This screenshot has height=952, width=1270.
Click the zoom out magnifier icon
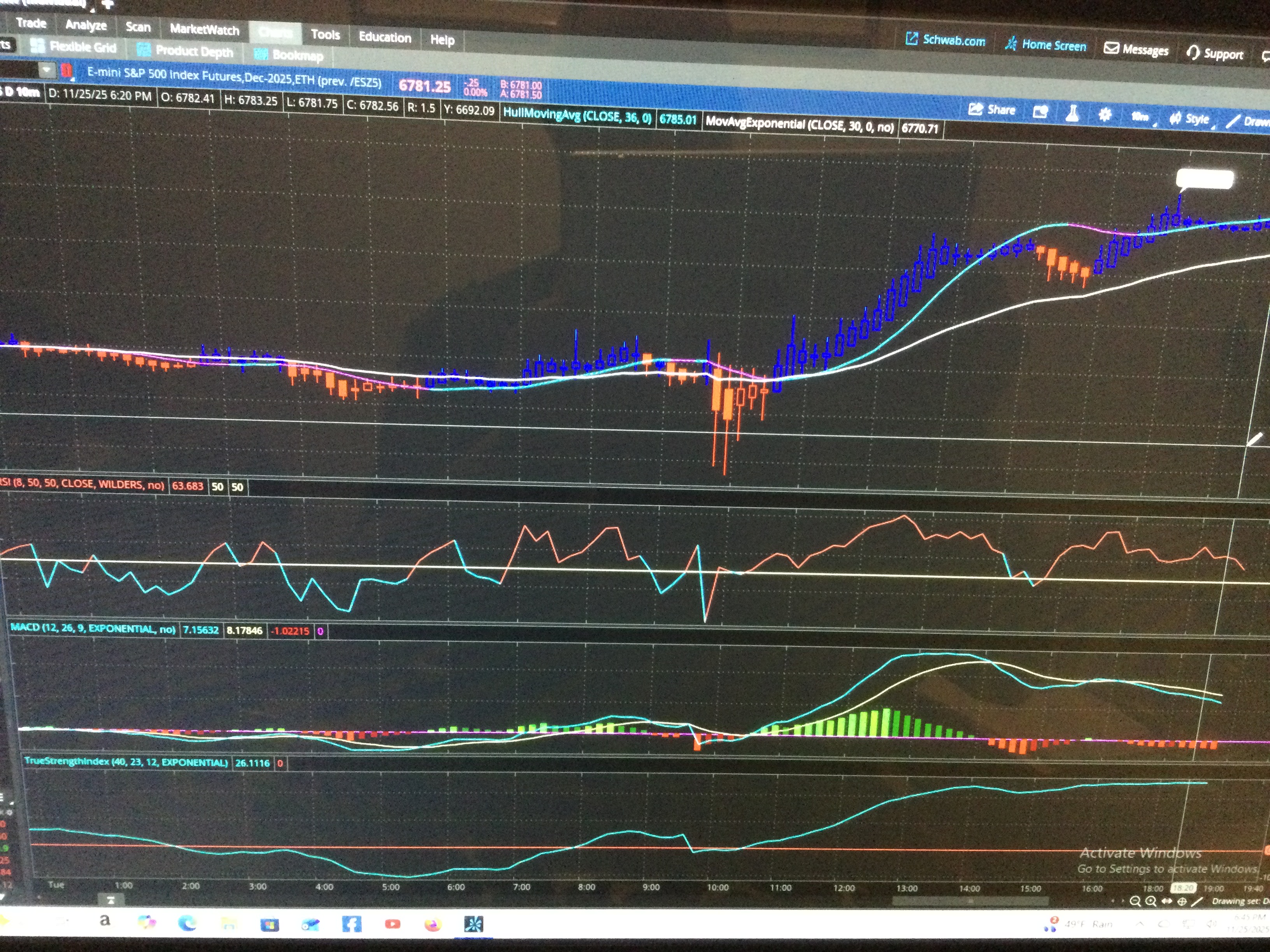coord(1135,901)
